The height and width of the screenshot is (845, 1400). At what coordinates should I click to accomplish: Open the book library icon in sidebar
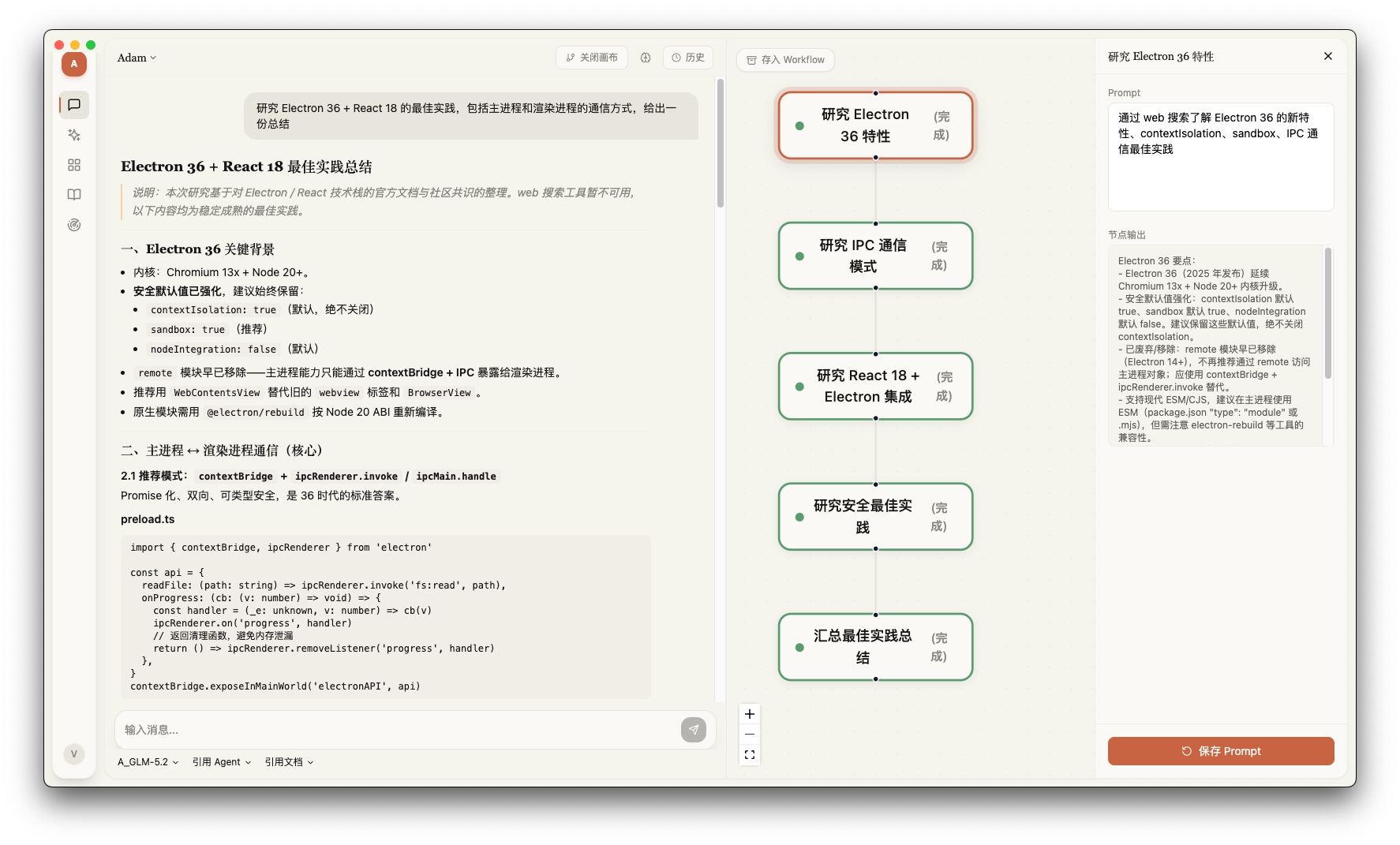coord(74,195)
